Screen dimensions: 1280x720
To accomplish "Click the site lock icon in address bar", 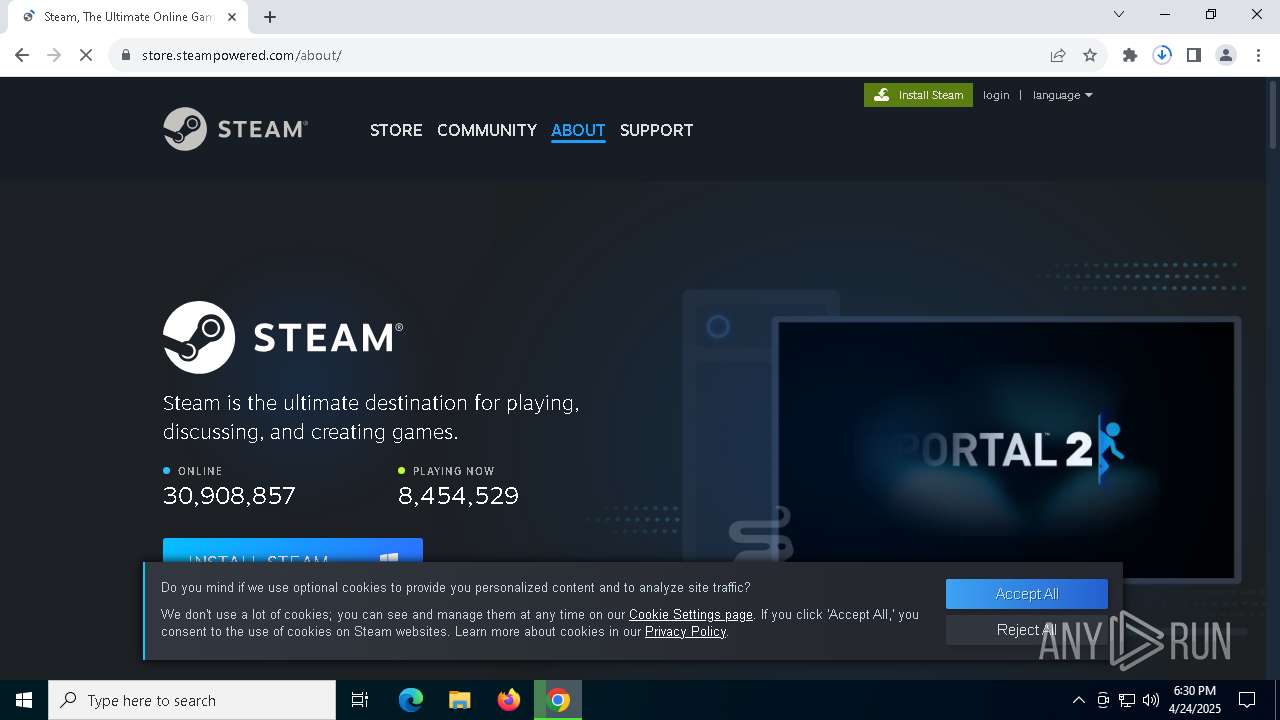I will coord(126,55).
